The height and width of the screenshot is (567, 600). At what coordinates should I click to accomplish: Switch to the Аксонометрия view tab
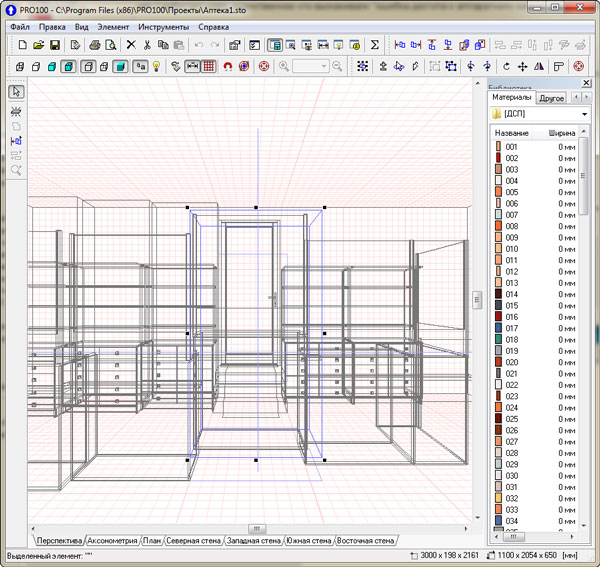click(113, 541)
